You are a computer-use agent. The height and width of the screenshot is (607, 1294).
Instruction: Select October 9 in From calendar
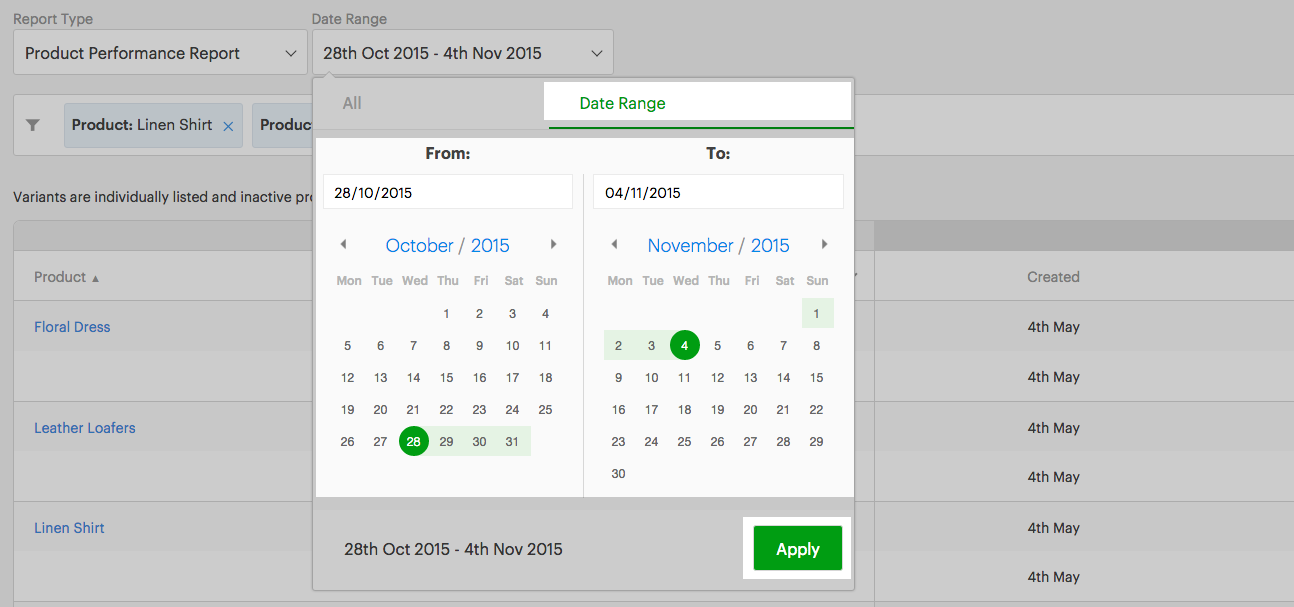coord(480,346)
